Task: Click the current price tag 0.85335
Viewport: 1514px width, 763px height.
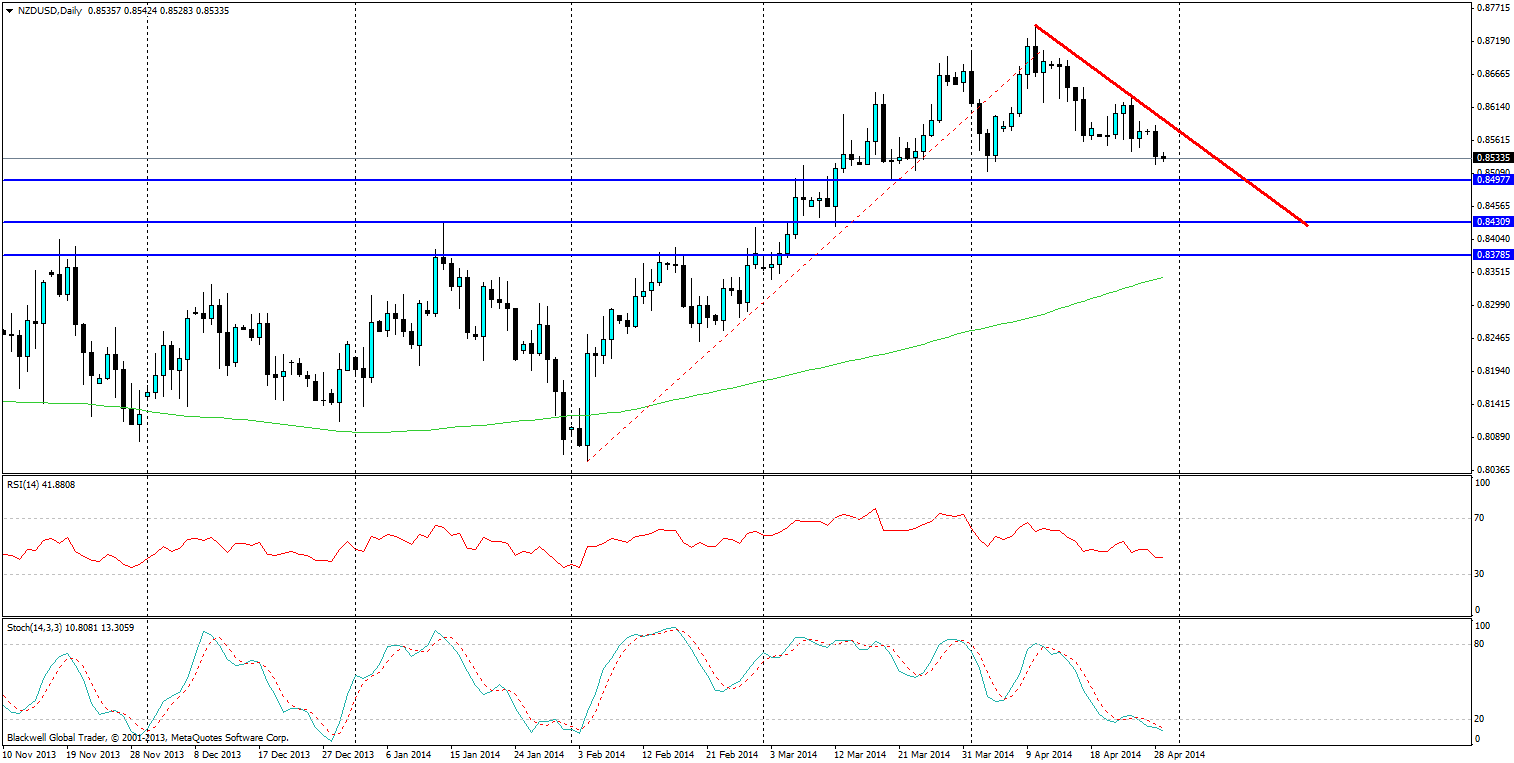Action: pos(1493,157)
